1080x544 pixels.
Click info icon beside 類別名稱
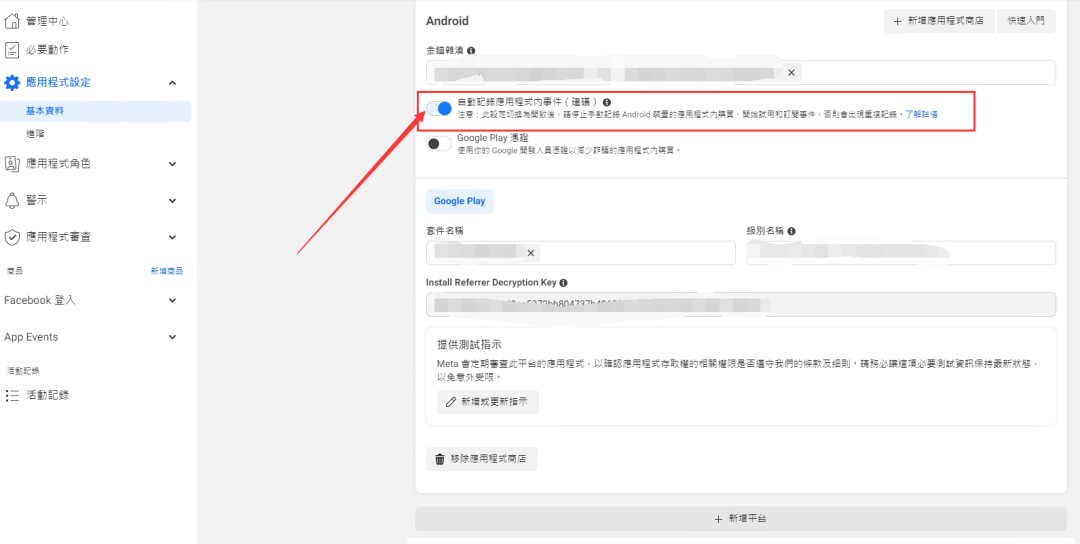(x=792, y=231)
